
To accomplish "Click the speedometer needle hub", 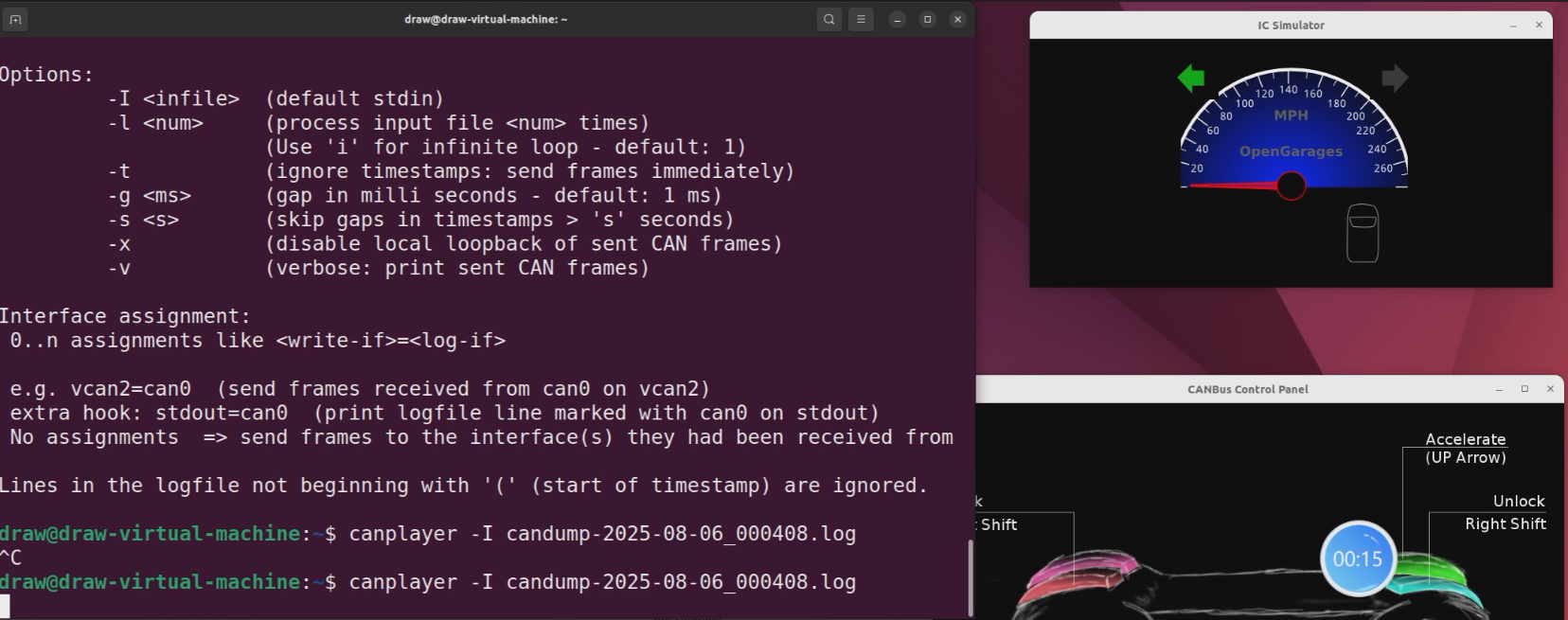I will click(x=1292, y=186).
